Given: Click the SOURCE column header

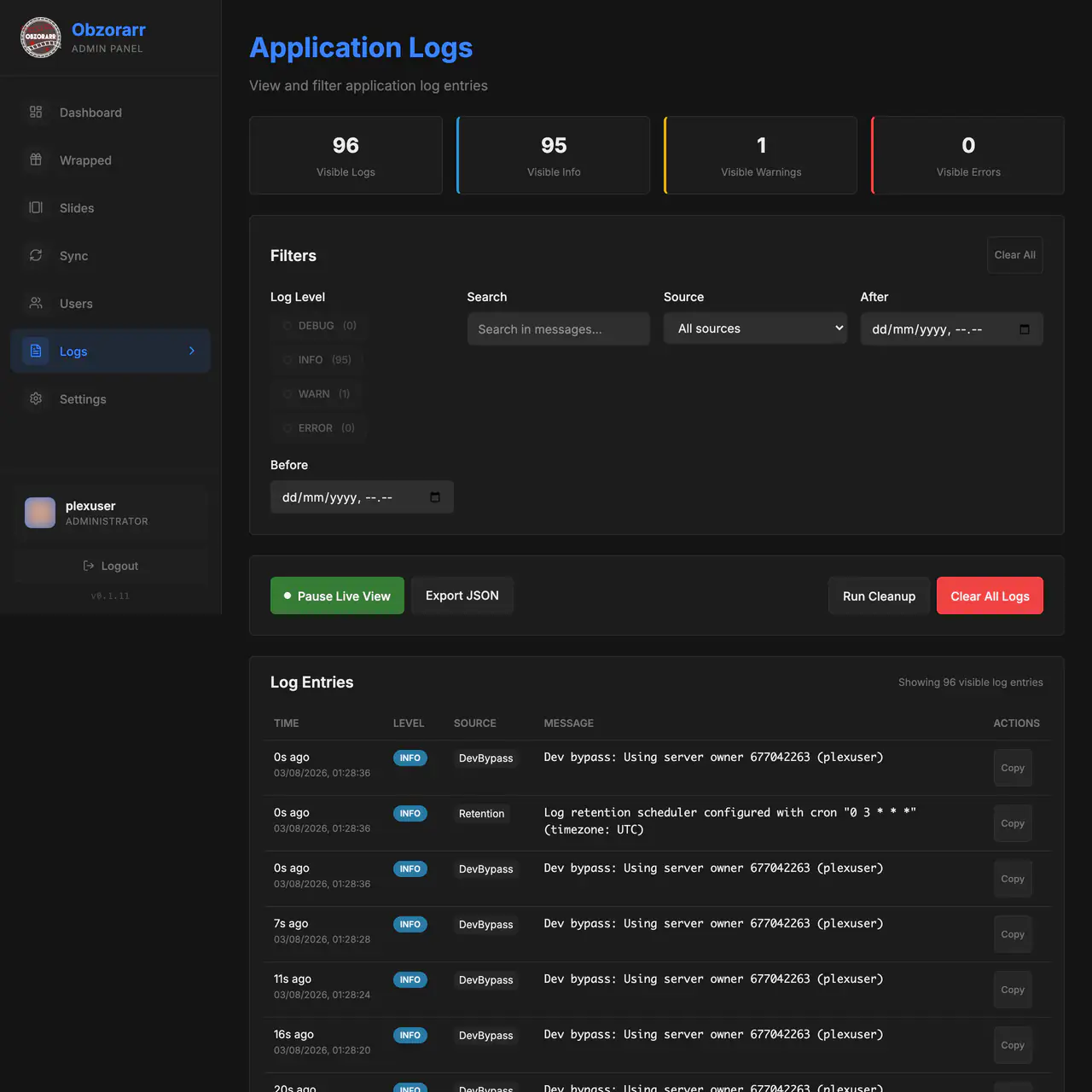Looking at the screenshot, I should click(x=475, y=723).
